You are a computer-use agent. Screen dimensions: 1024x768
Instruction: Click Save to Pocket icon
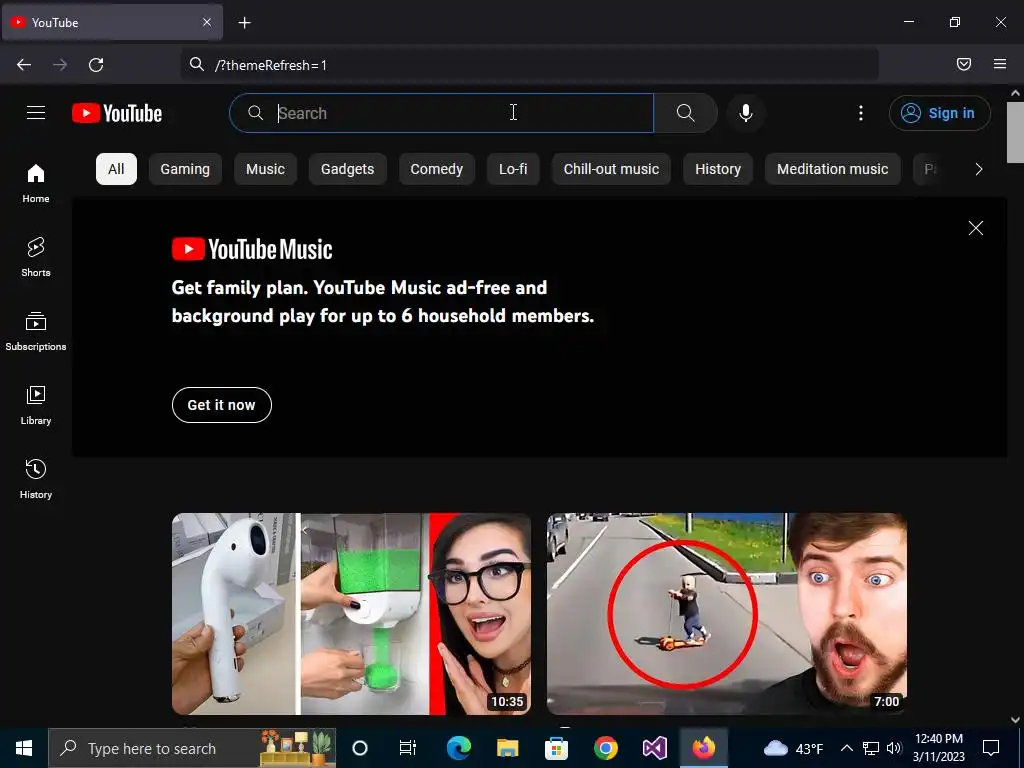(964, 64)
